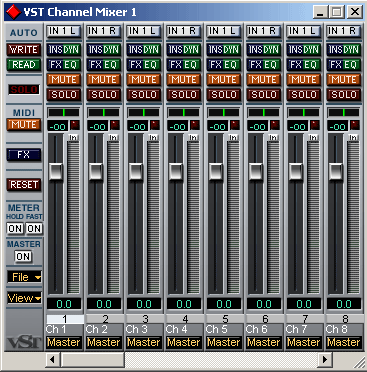Toggle the In meter button on channel 6

(x=273, y=137)
